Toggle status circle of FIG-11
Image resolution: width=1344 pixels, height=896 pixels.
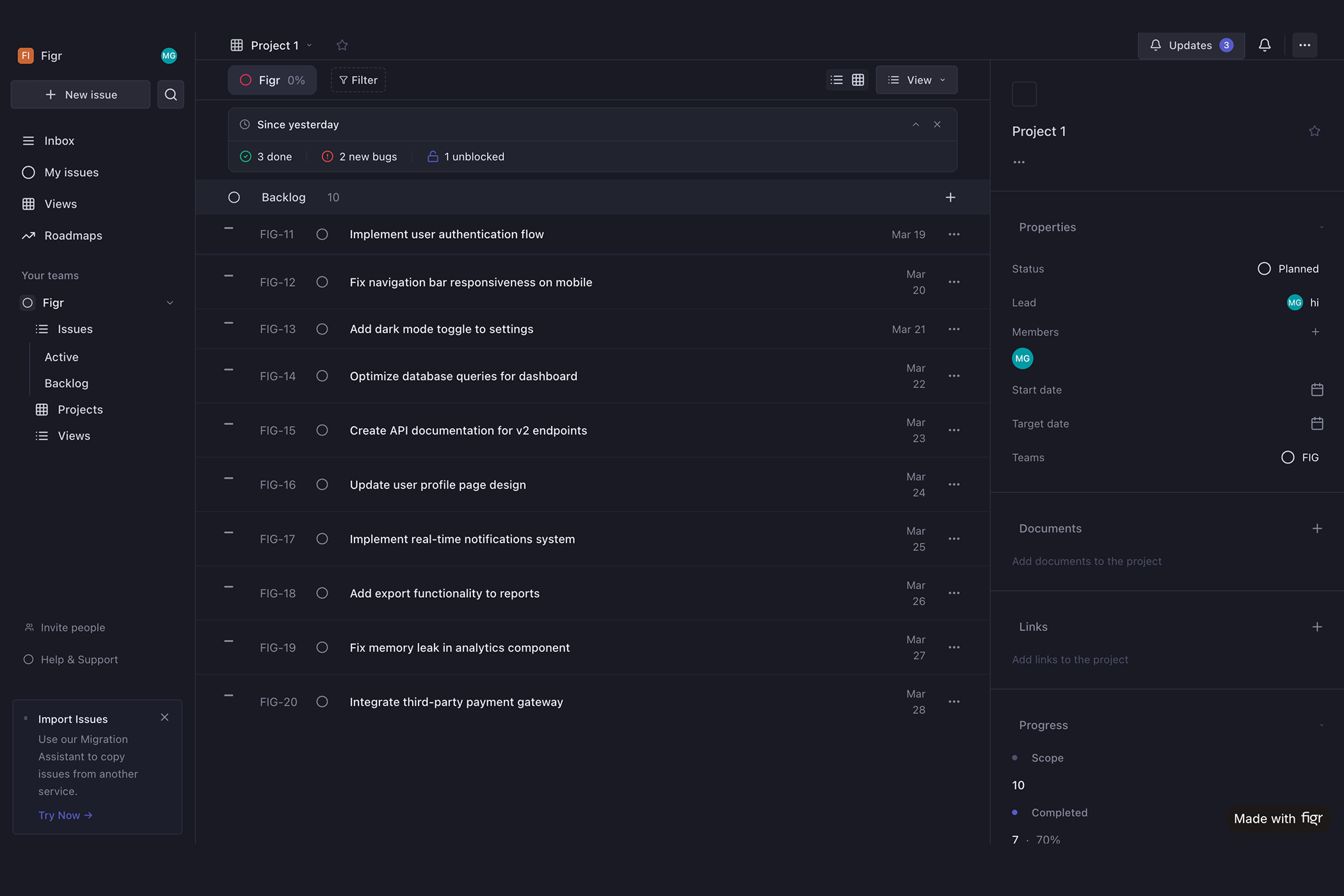click(322, 235)
